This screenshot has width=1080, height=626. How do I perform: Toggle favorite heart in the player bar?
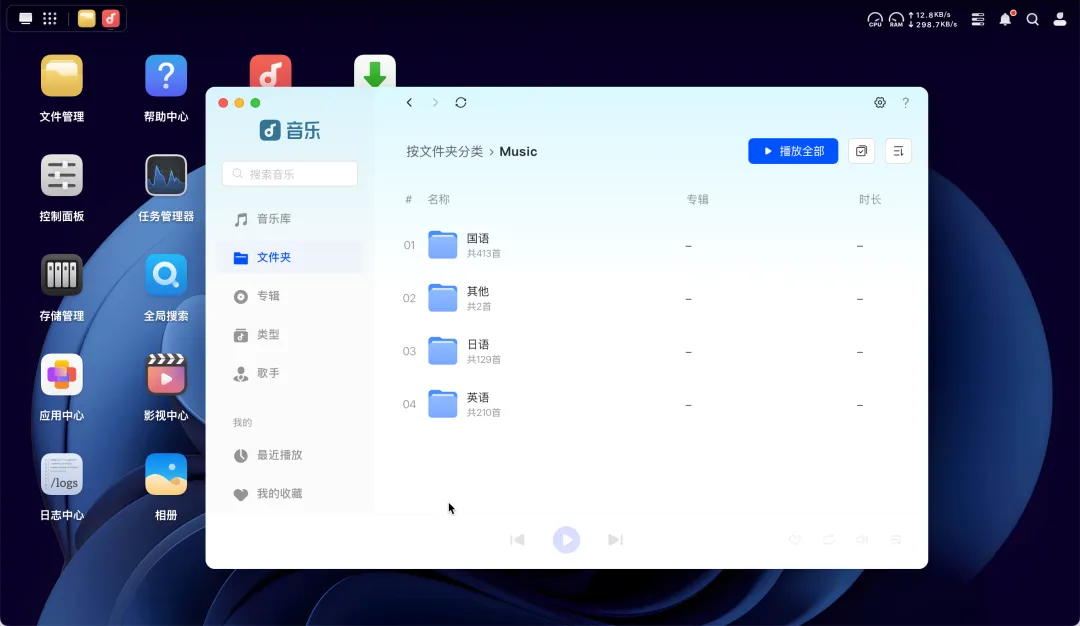[x=795, y=540]
